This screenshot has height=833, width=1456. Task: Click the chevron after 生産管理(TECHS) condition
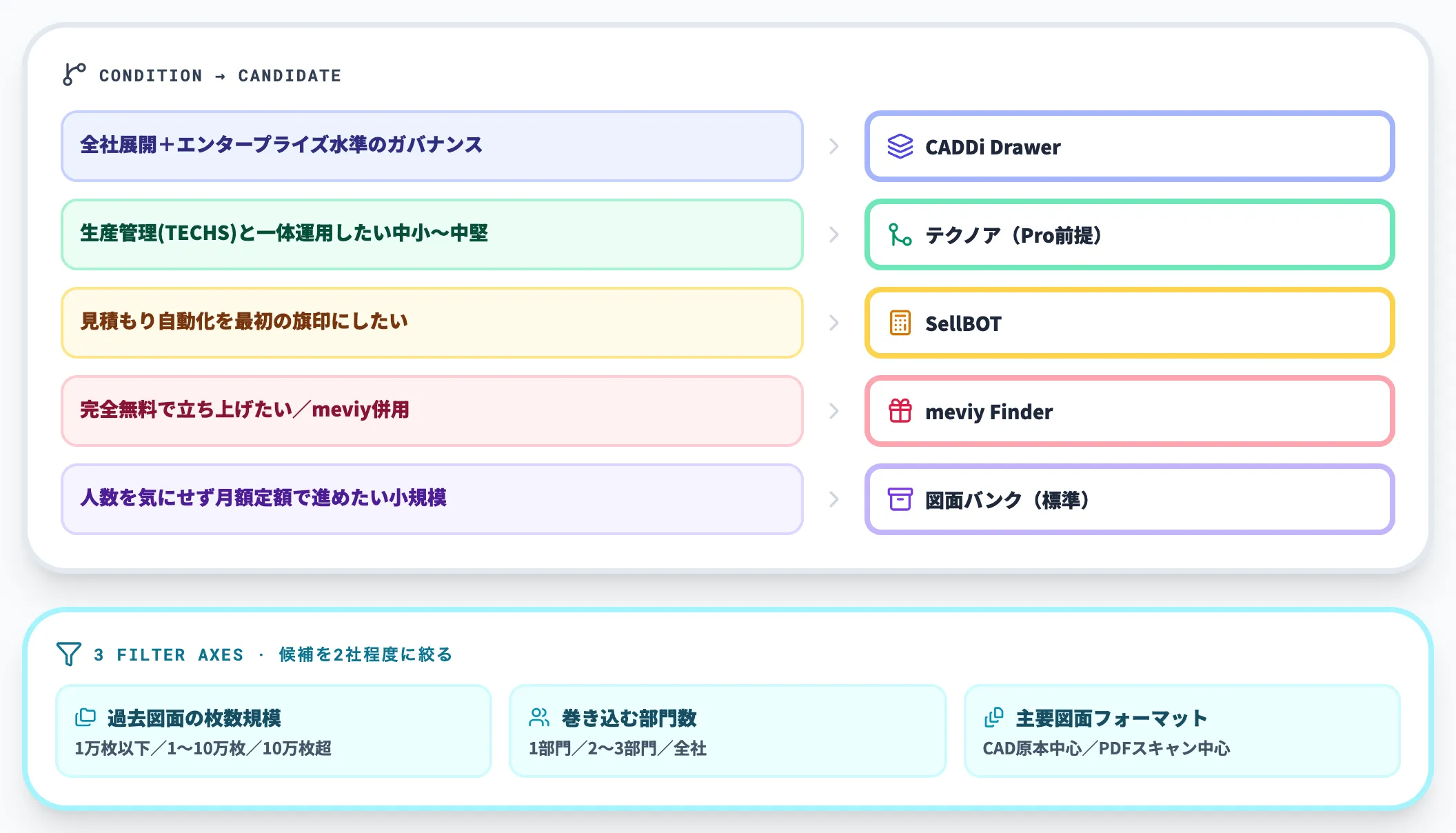tap(834, 234)
